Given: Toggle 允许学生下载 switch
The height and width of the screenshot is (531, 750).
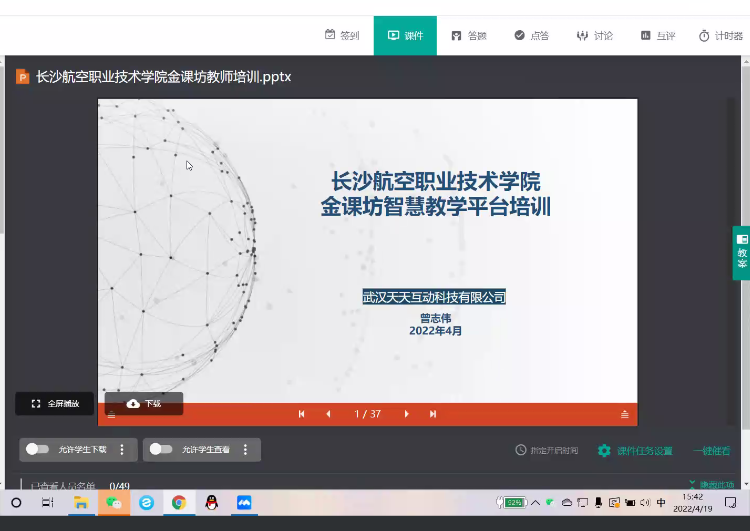Looking at the screenshot, I should click(37, 450).
